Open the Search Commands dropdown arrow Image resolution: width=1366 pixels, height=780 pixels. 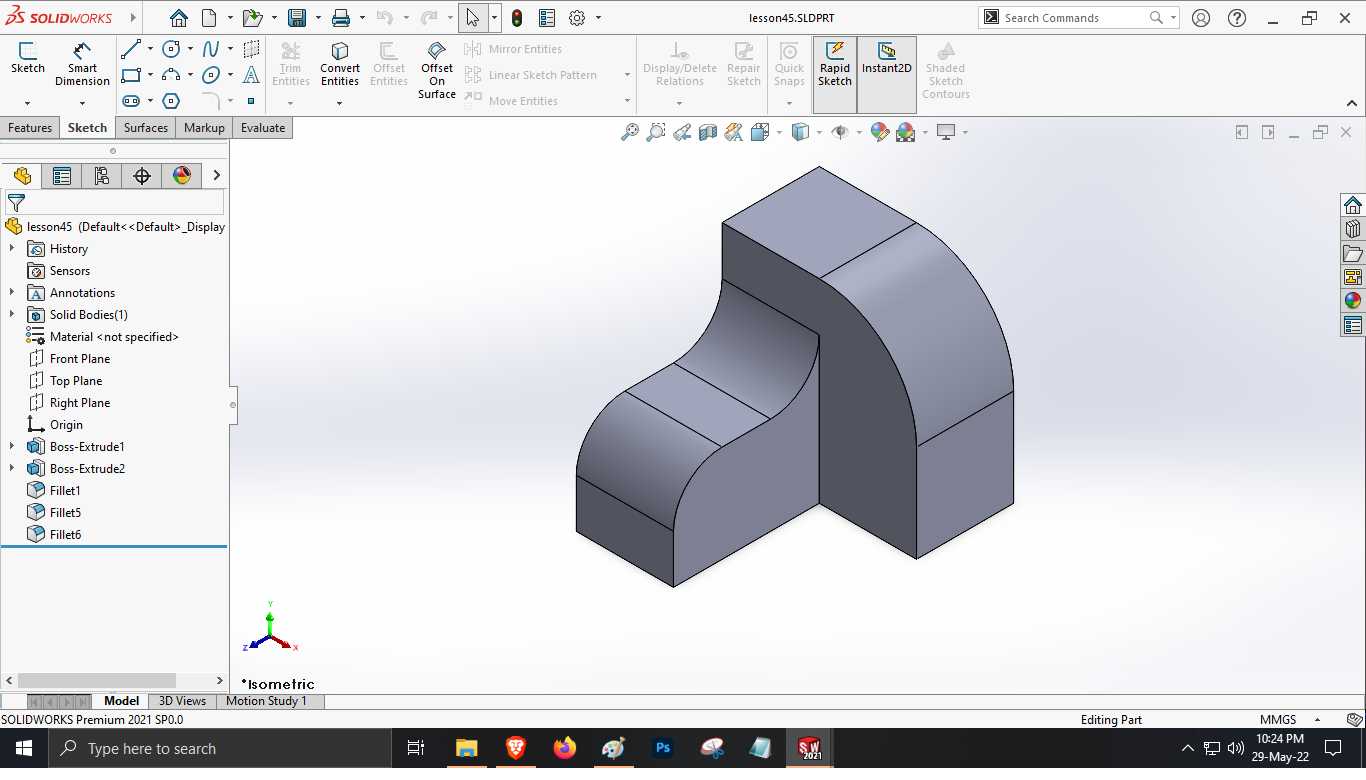pos(1173,18)
